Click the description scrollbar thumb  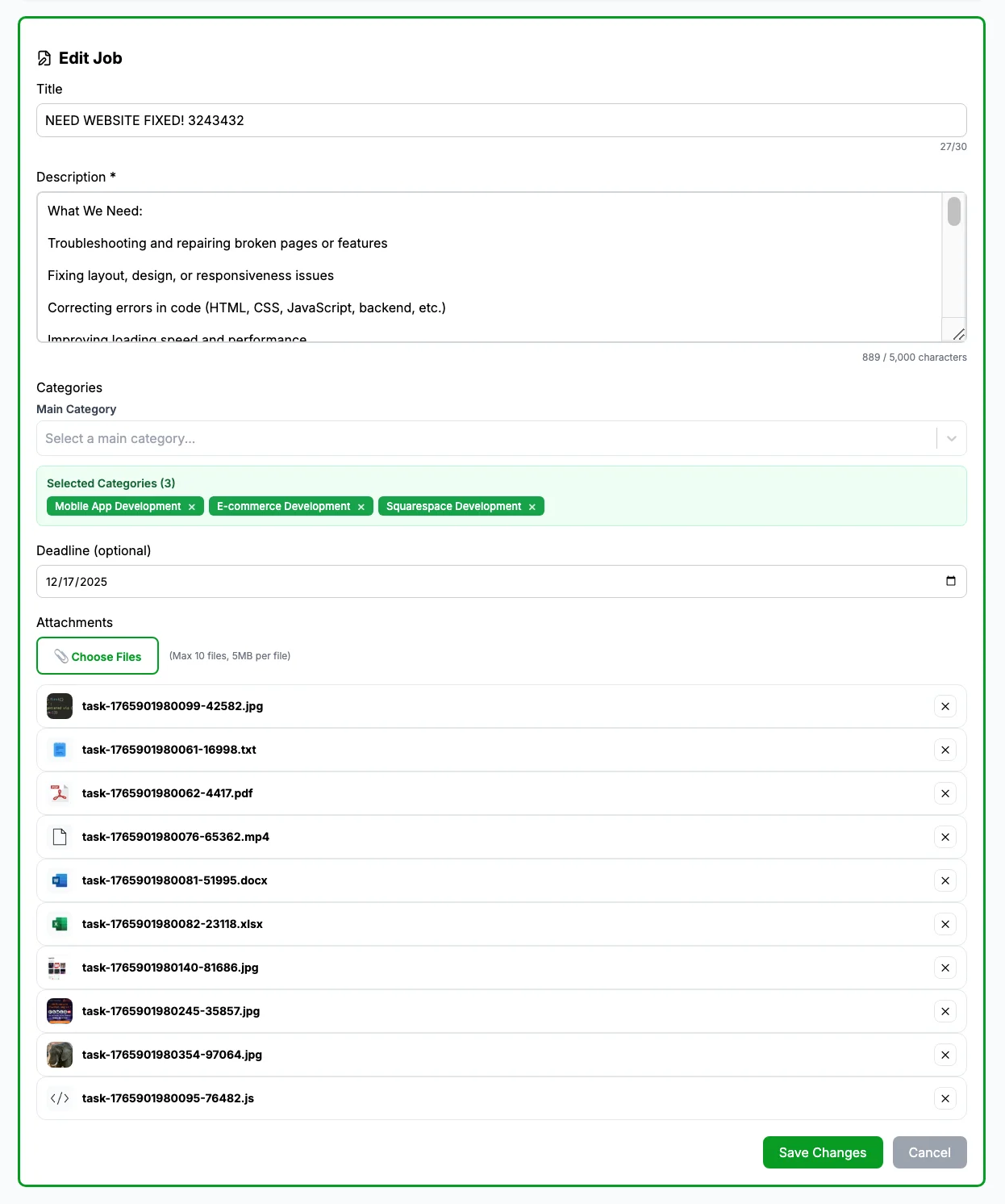954,211
